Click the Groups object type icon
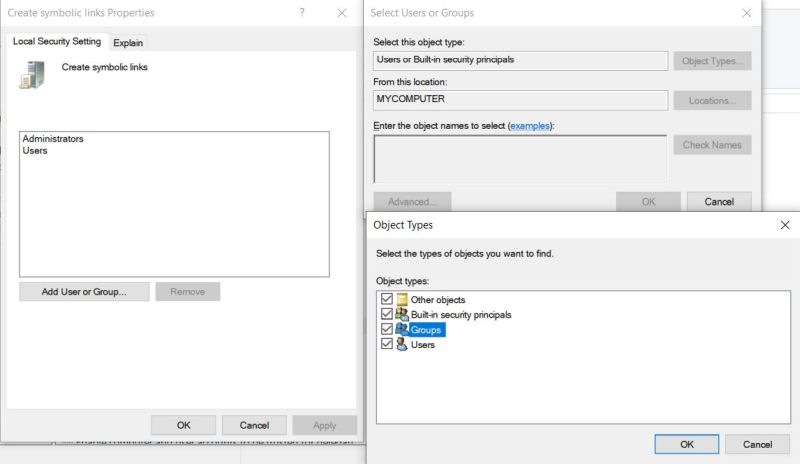The image size is (800, 464). pyautogui.click(x=402, y=329)
